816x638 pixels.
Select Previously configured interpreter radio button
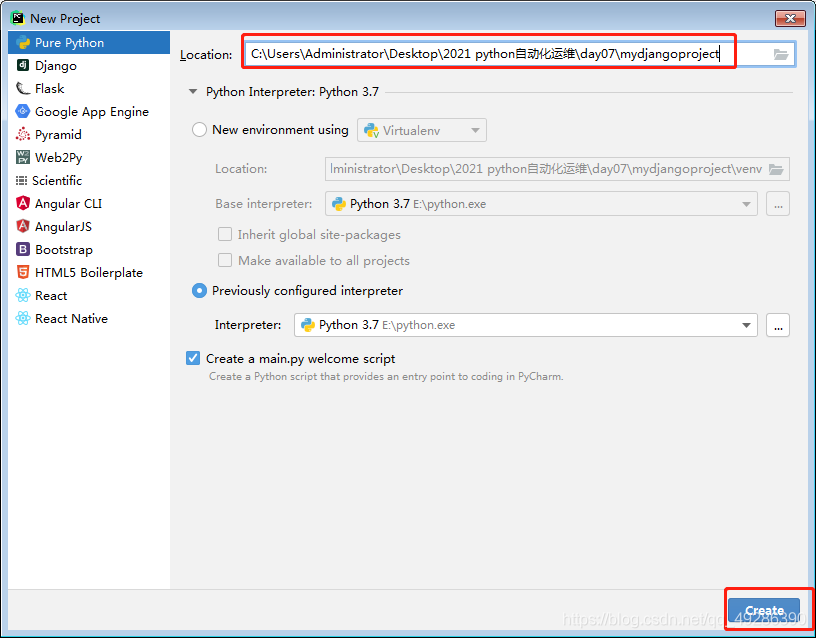pyautogui.click(x=199, y=290)
